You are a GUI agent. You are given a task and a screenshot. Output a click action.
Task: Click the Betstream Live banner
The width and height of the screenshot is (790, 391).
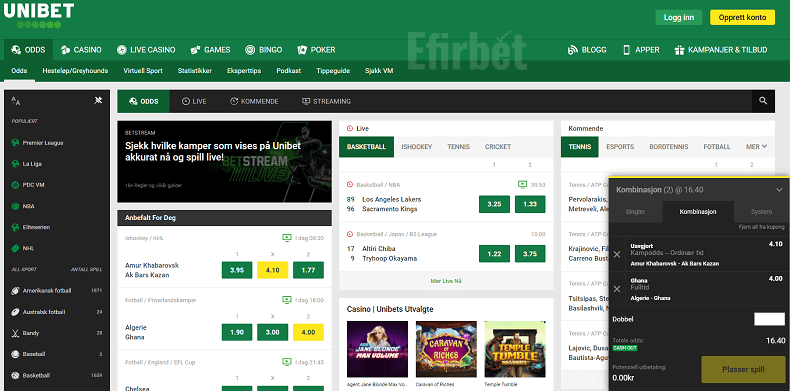pos(225,161)
